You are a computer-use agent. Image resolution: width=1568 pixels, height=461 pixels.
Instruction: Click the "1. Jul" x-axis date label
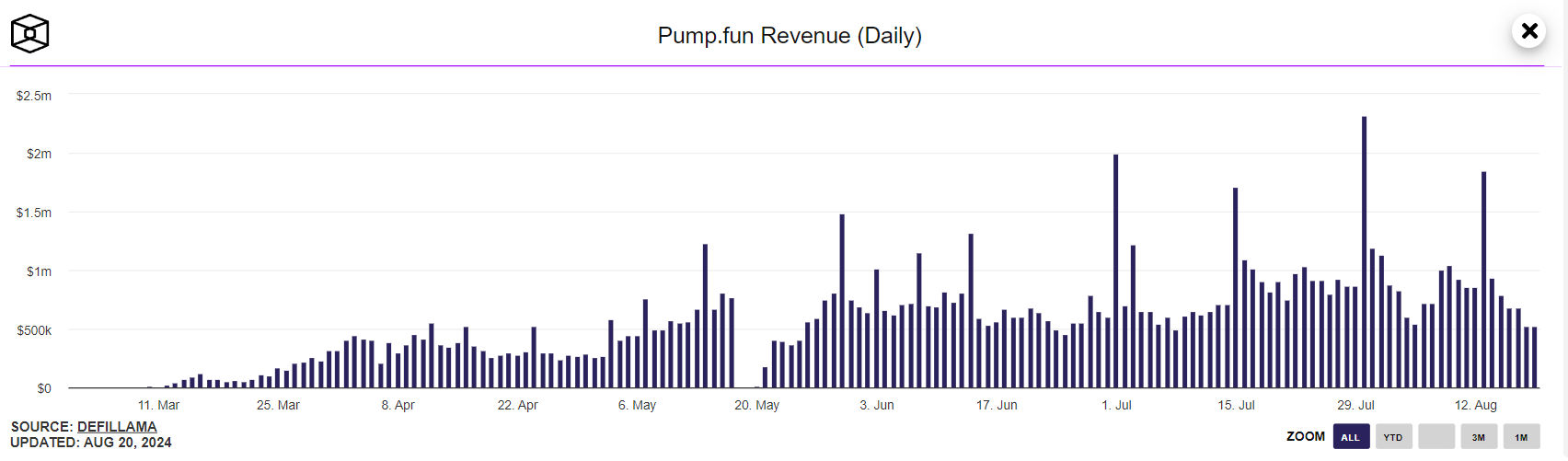coord(1116,405)
